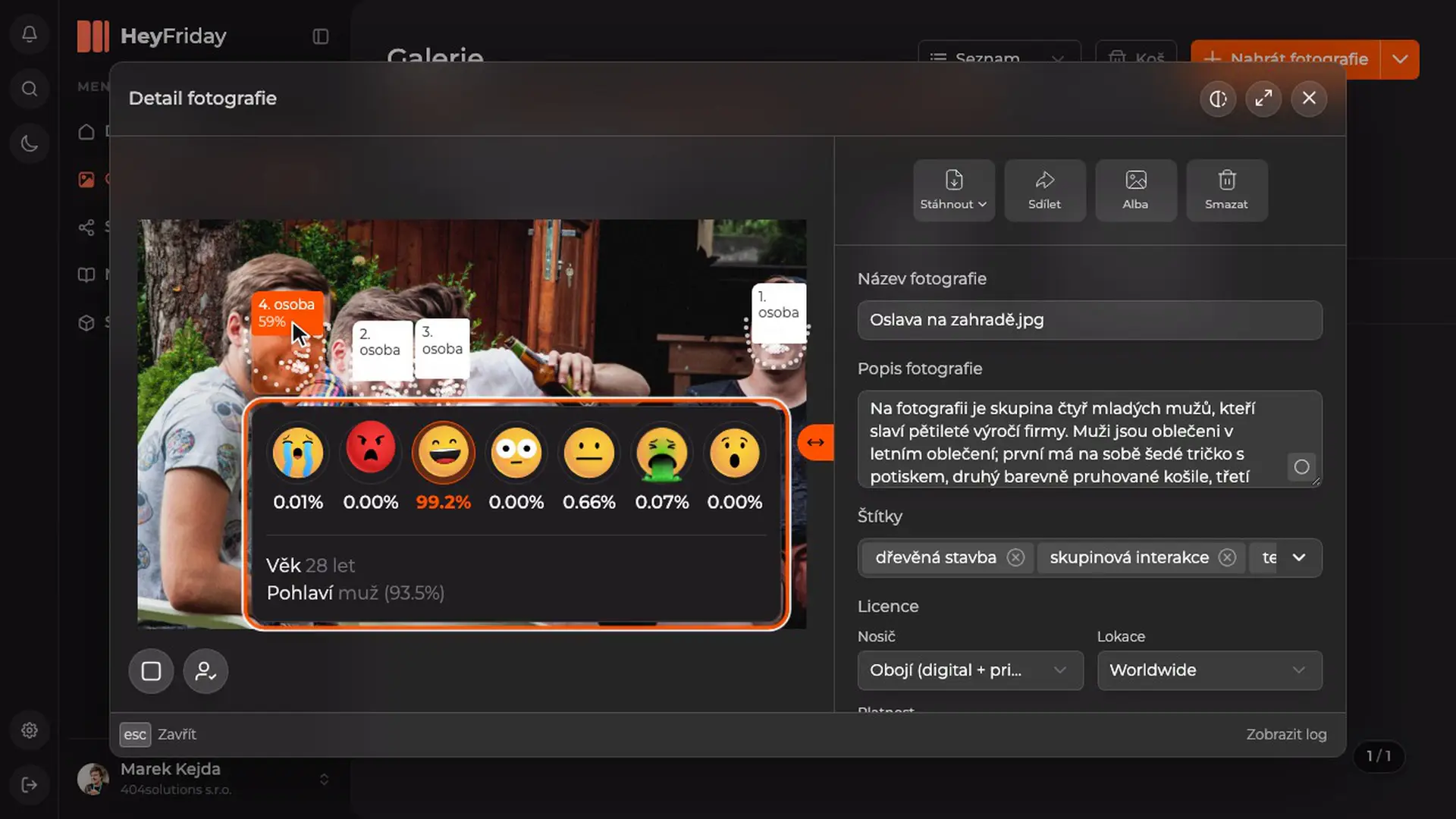This screenshot has width=1456, height=819.
Task: Close the Detail fotografie dialog
Action: point(1309,99)
